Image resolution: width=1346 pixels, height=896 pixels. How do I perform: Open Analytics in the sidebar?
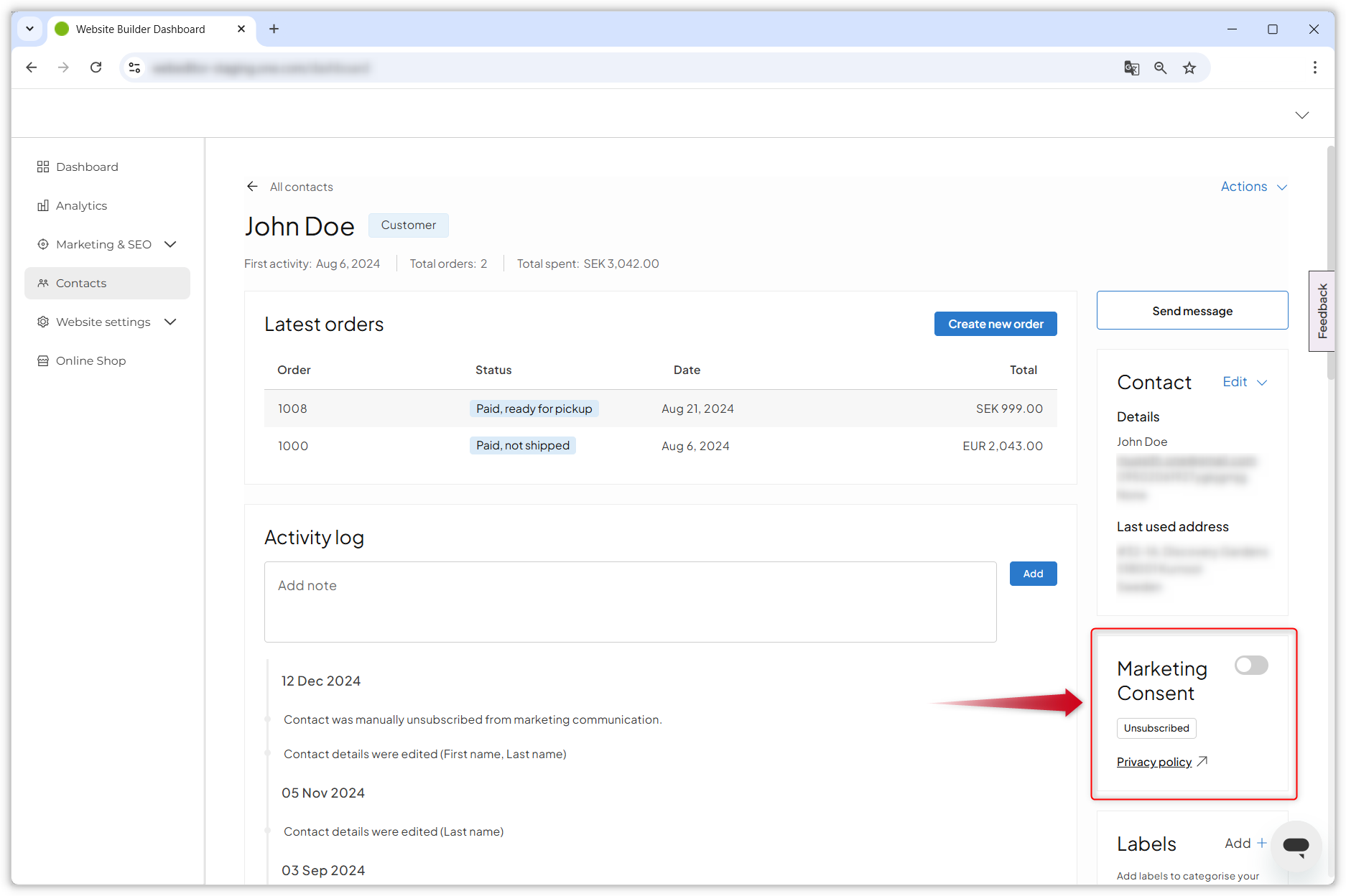coord(81,206)
